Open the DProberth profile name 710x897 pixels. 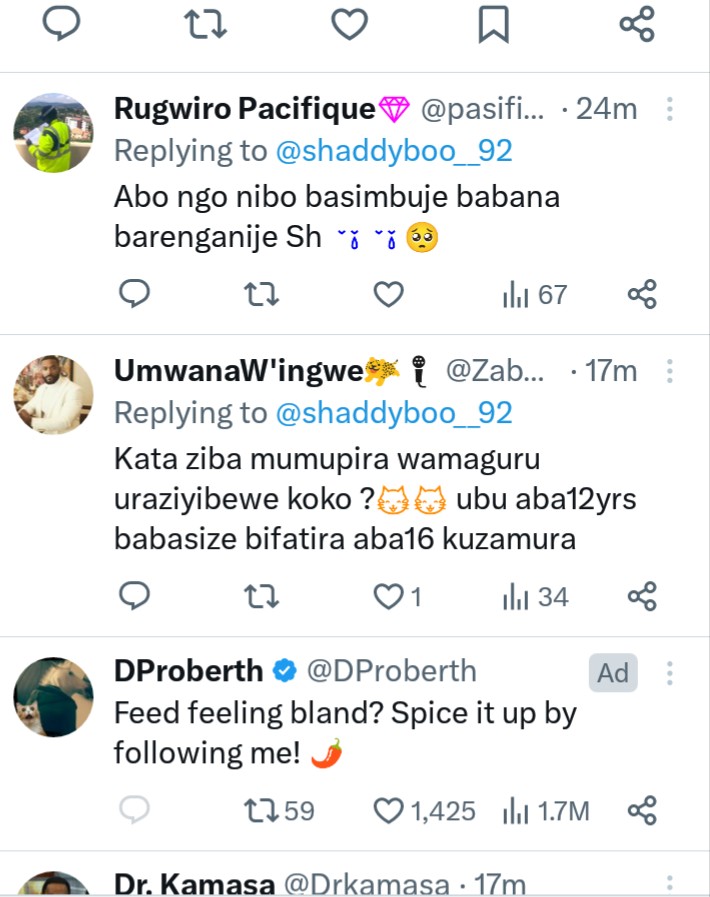[188, 671]
